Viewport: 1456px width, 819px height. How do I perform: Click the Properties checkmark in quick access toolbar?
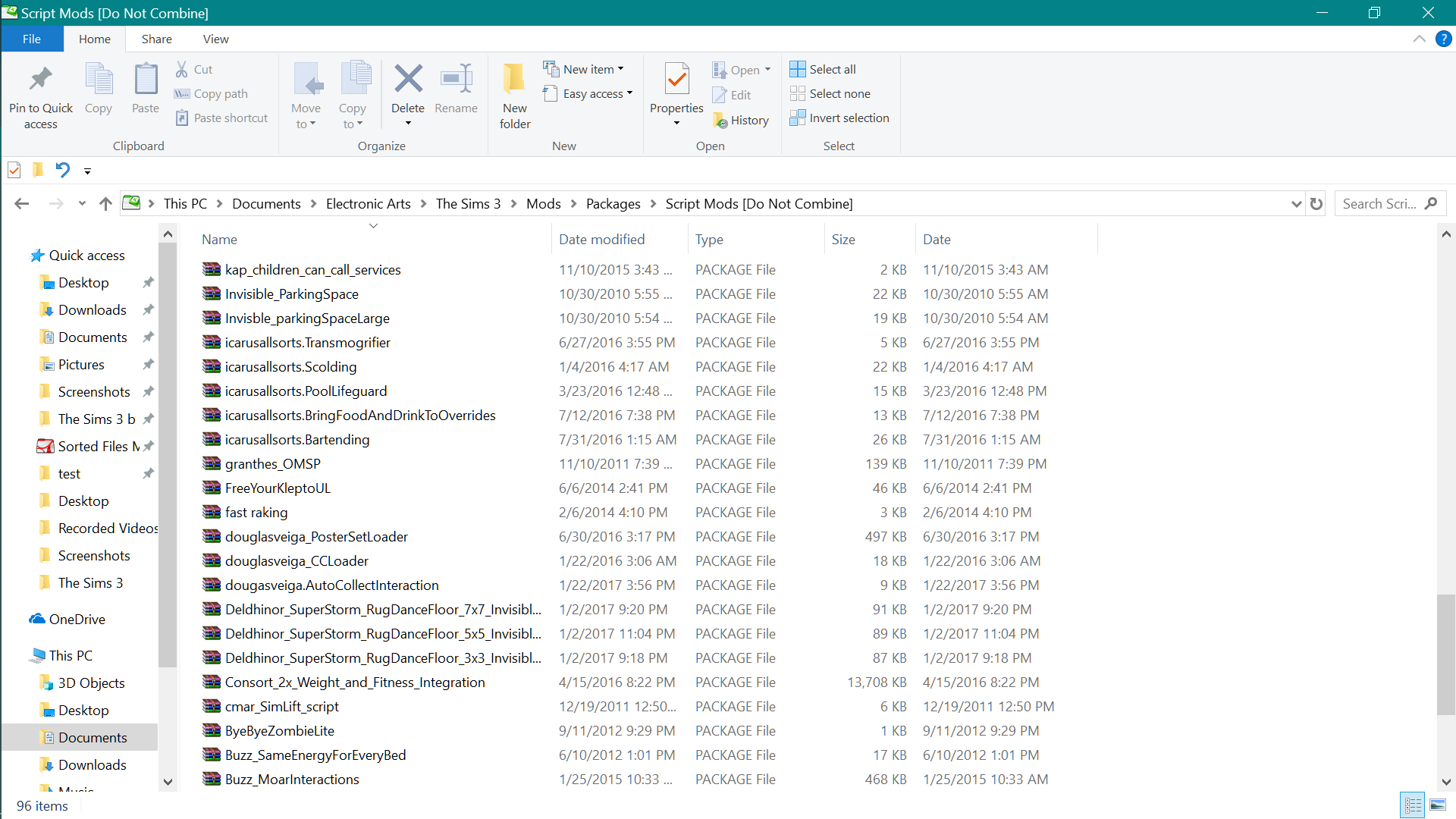click(x=14, y=170)
